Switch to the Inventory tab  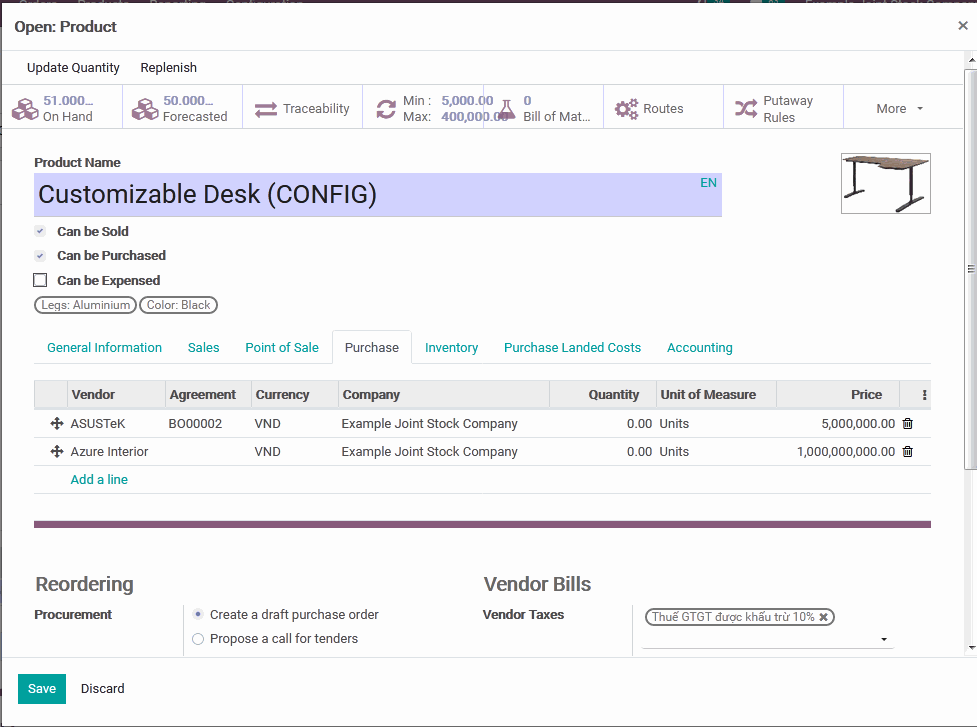coord(451,348)
